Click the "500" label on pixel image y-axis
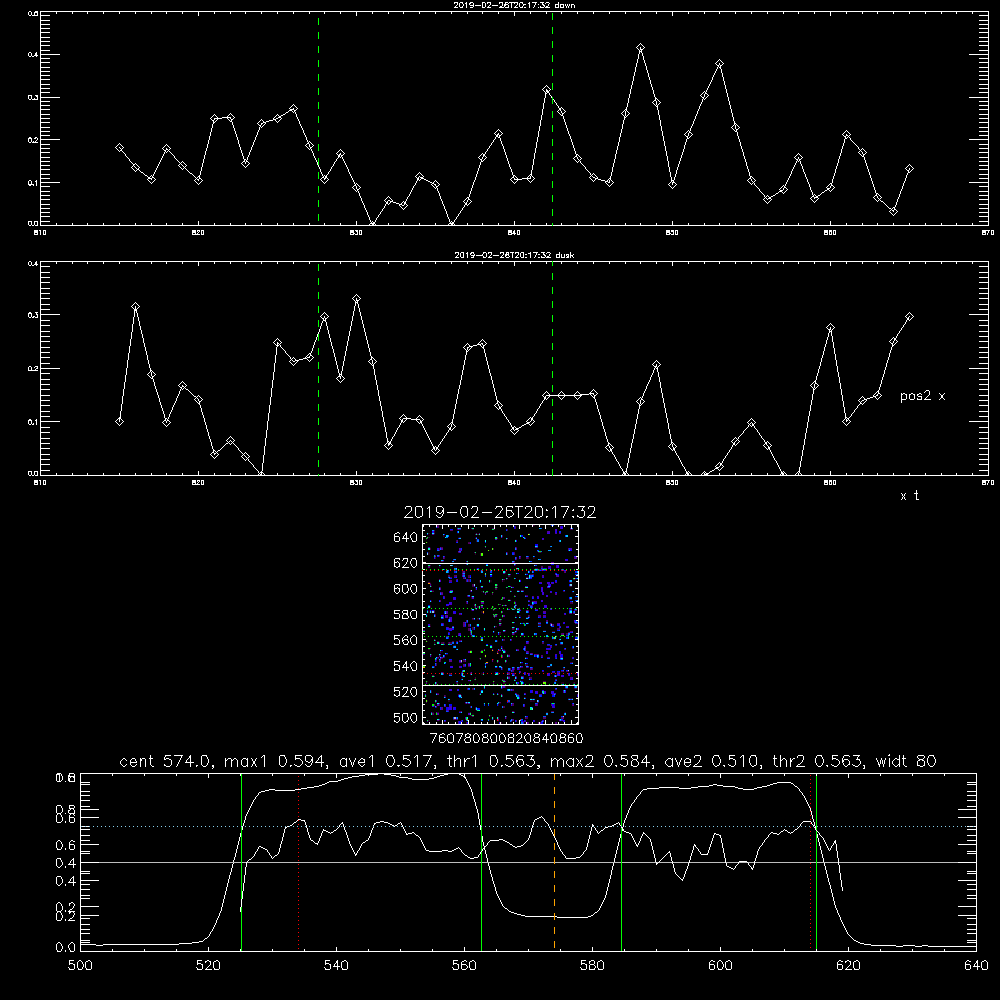Screen dimensions: 1000x1000 click(406, 717)
